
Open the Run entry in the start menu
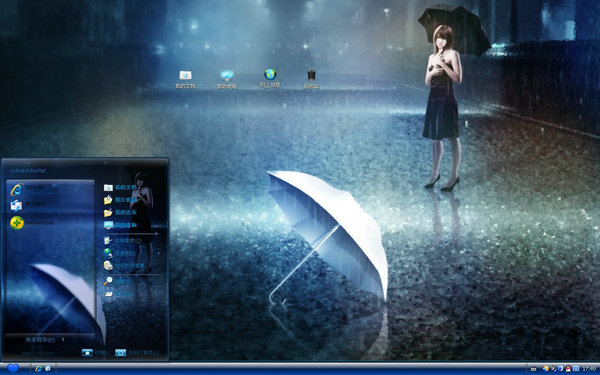click(x=118, y=294)
